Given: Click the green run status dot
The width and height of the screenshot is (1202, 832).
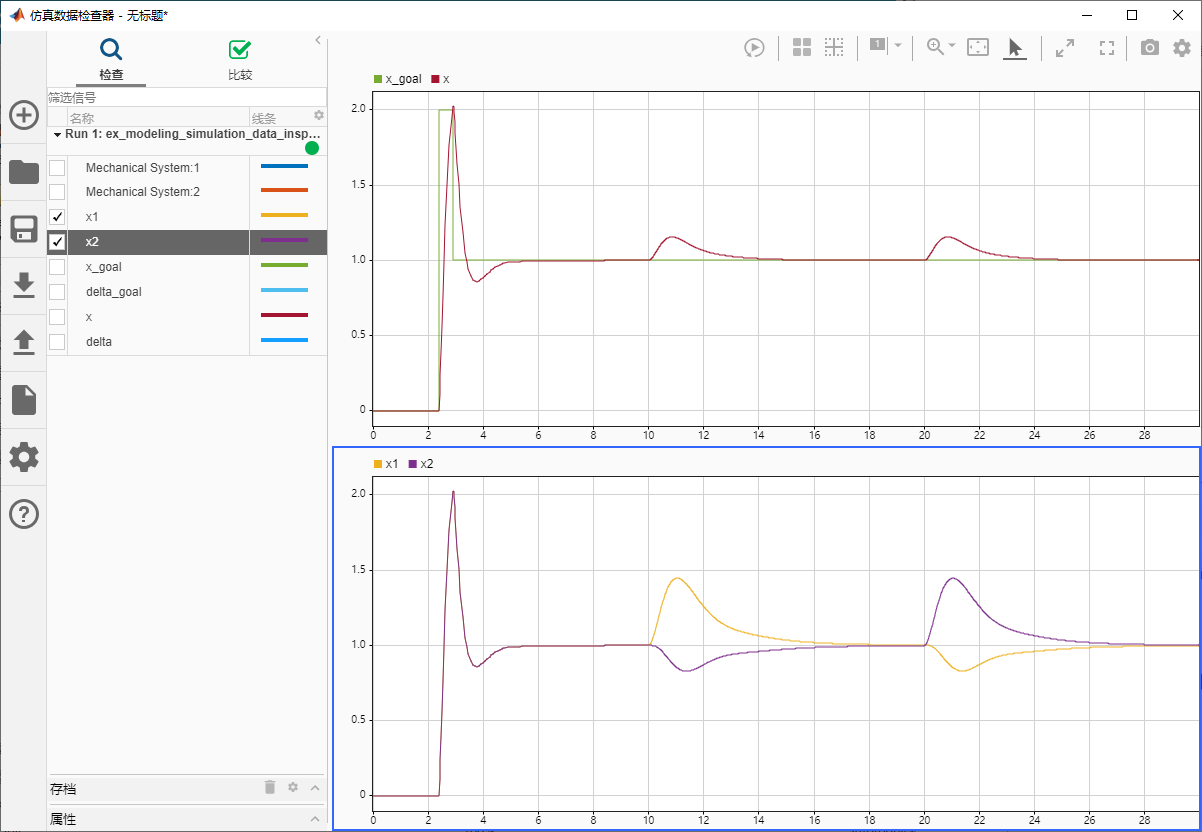Looking at the screenshot, I should [x=312, y=148].
